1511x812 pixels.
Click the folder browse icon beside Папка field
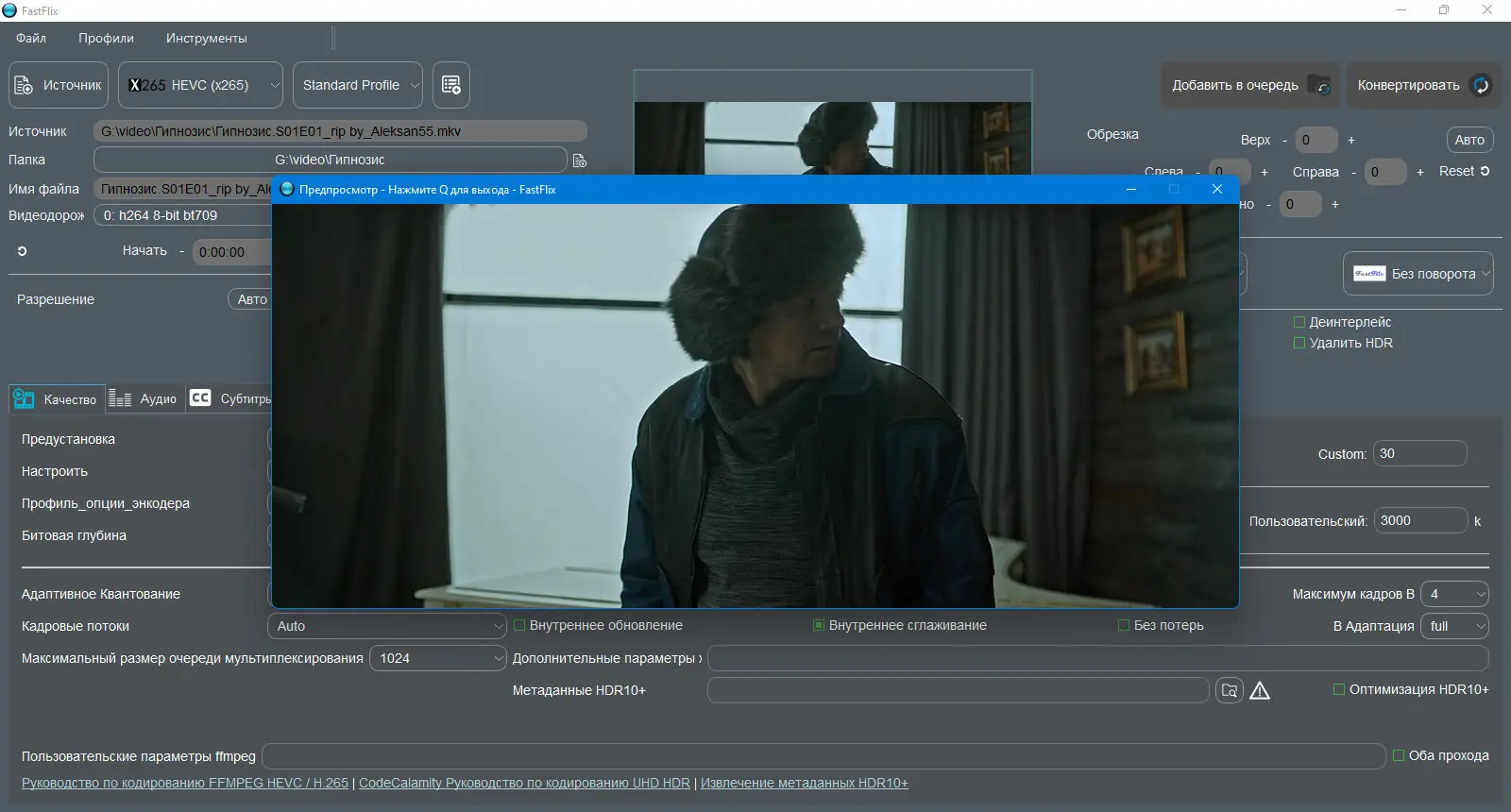[x=580, y=161]
